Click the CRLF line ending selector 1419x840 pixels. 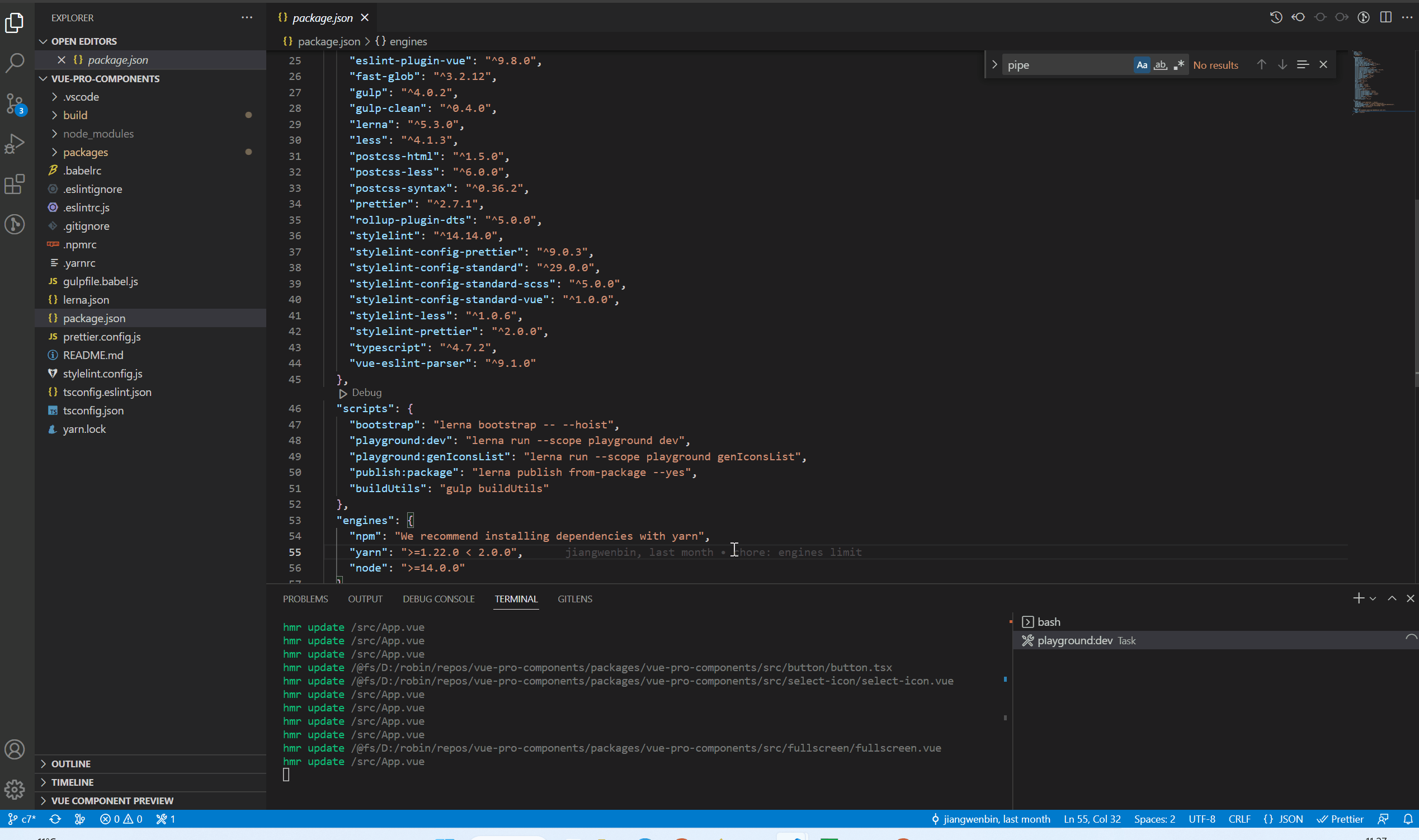point(1239,819)
